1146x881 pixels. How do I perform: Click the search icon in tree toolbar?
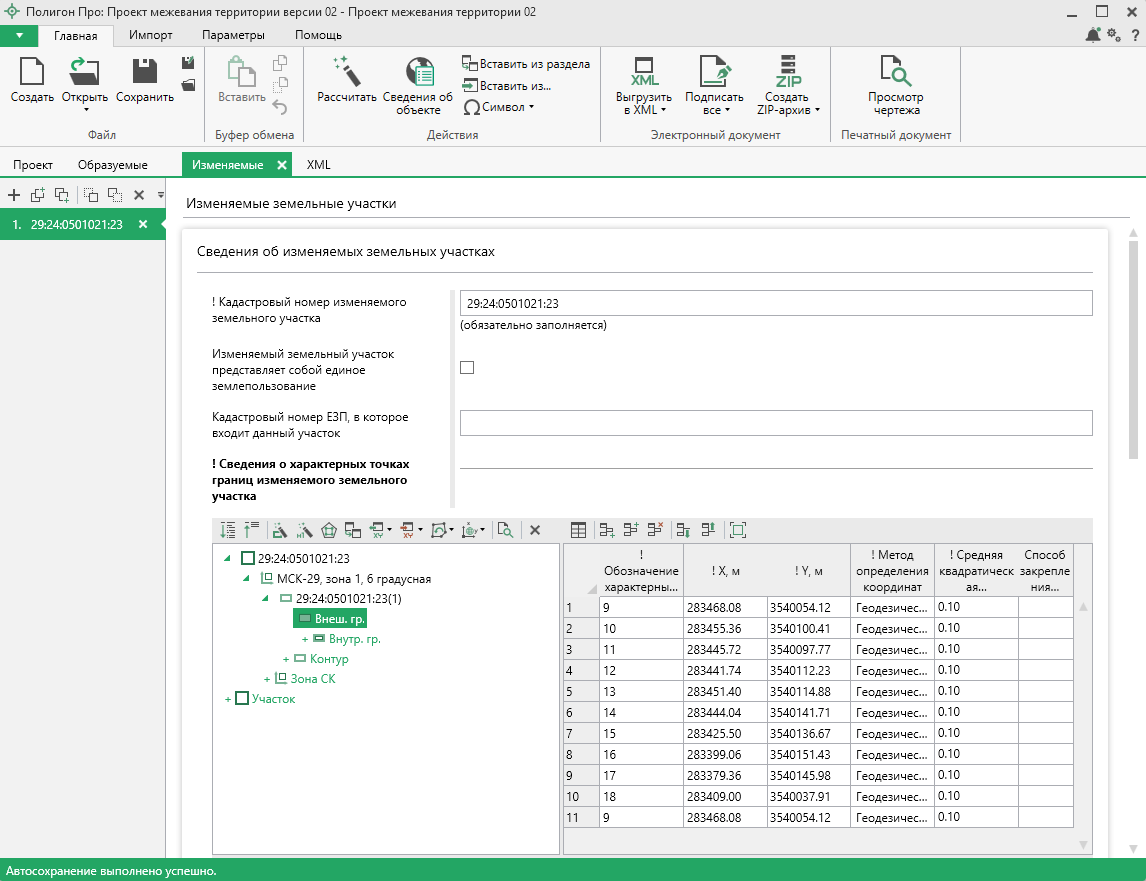point(505,530)
